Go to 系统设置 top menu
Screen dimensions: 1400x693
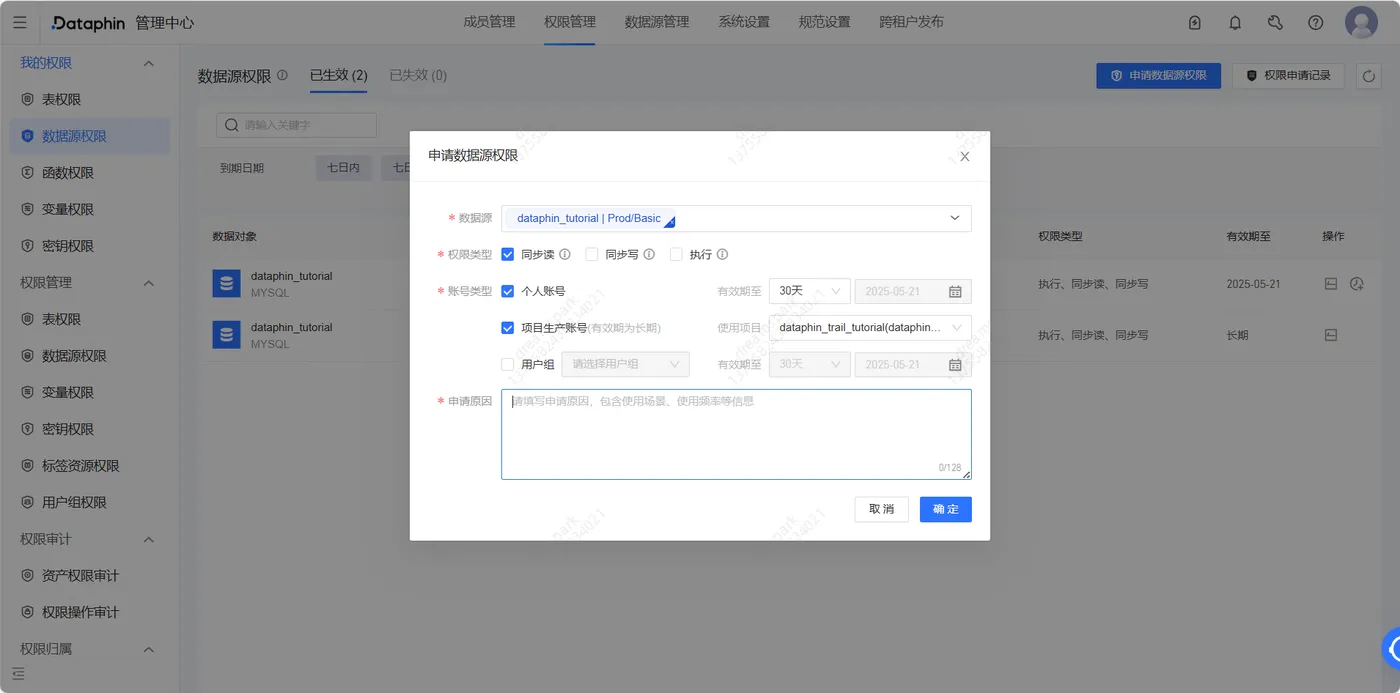tap(744, 22)
